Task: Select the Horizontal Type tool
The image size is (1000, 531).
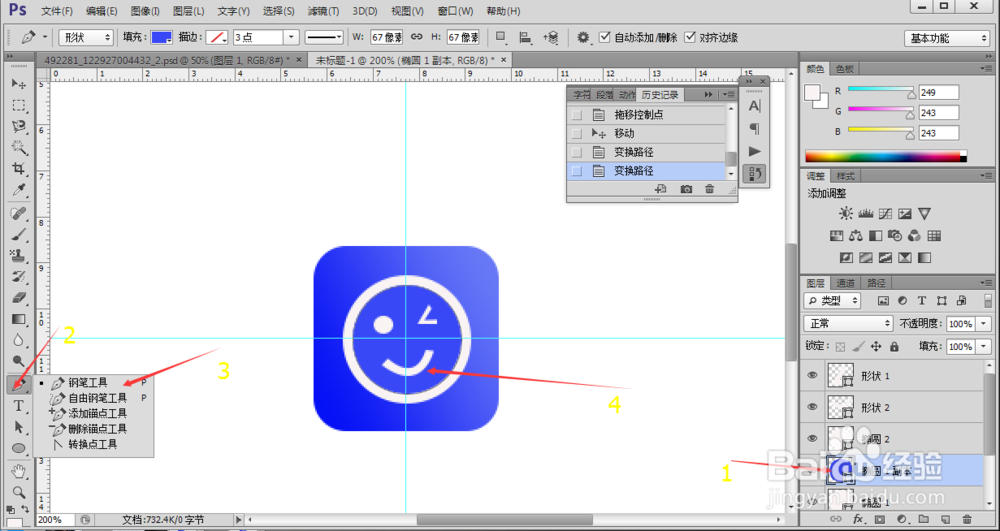Action: pyautogui.click(x=18, y=406)
